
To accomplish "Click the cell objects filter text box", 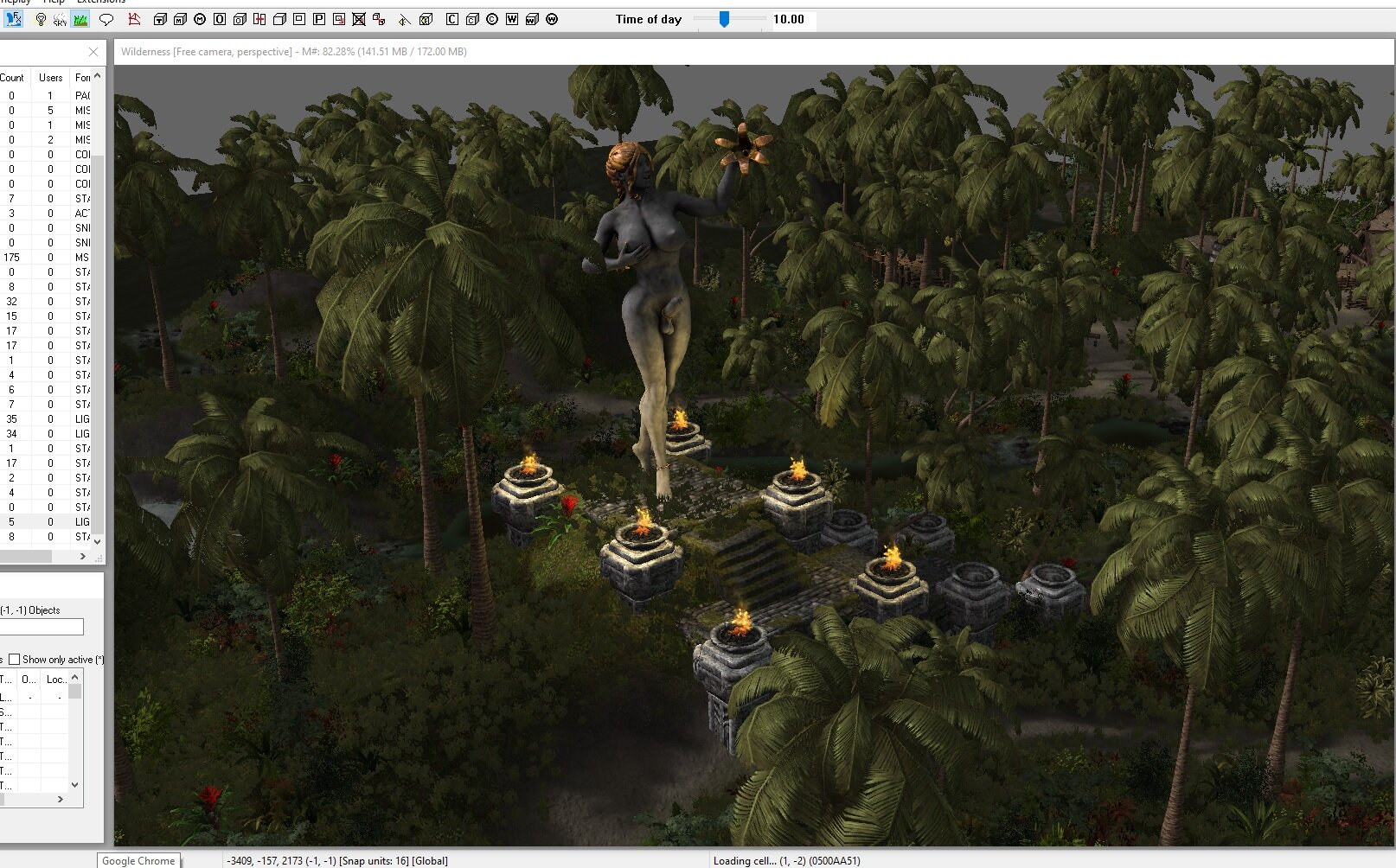I will 42,627.
